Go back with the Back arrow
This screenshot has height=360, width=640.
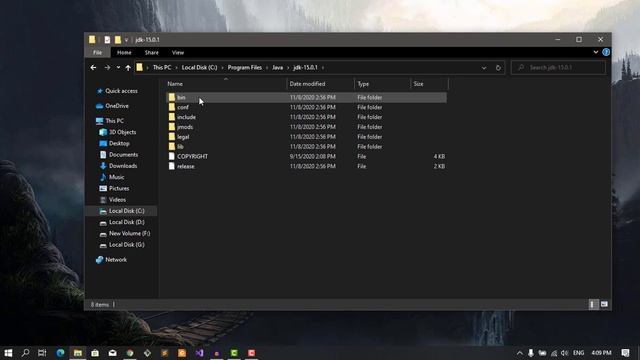click(93, 67)
